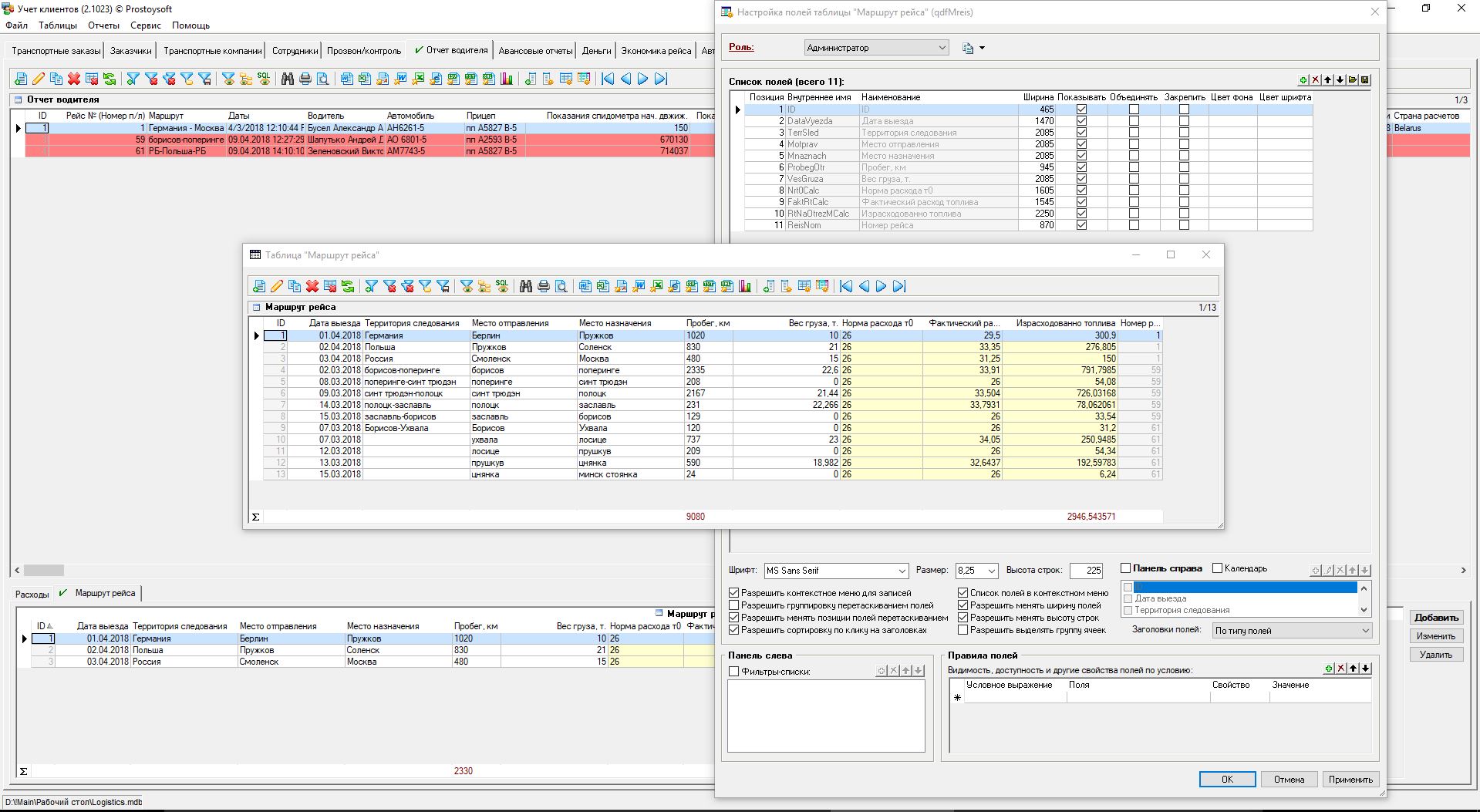Click copy record icon in Таблица Маршрут рейса toolbar

click(295, 286)
